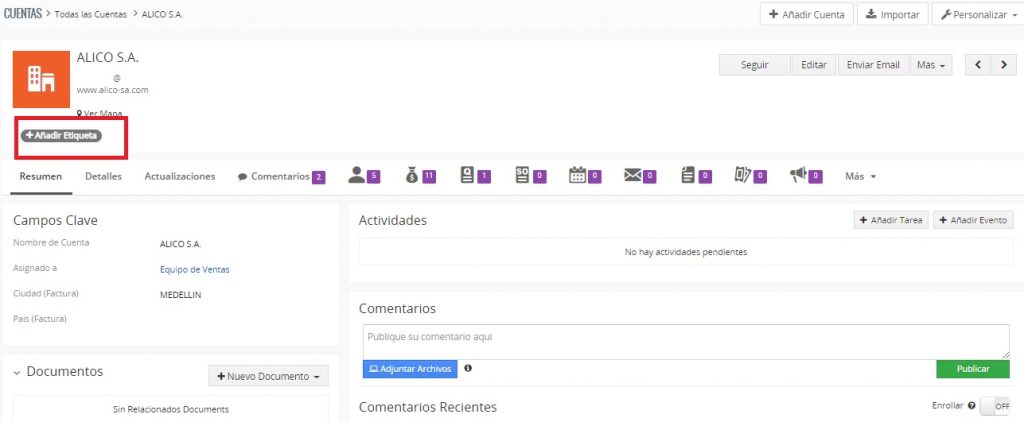Open the Mas actions dropdown
The height and width of the screenshot is (422, 1024).
point(930,65)
